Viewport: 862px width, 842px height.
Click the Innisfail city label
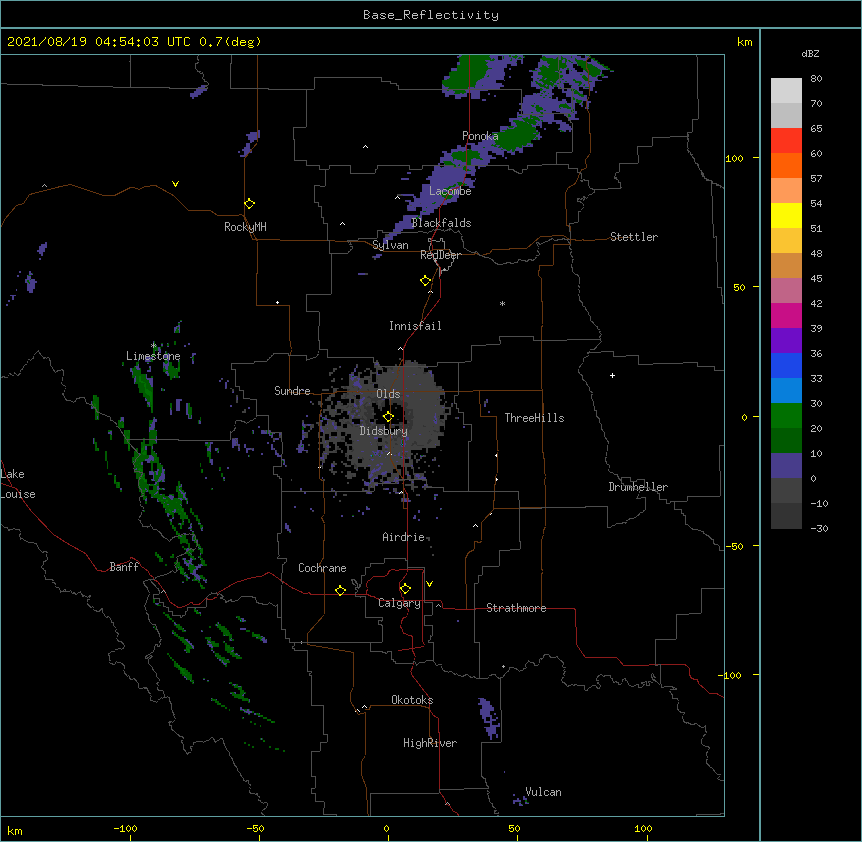[x=415, y=326]
